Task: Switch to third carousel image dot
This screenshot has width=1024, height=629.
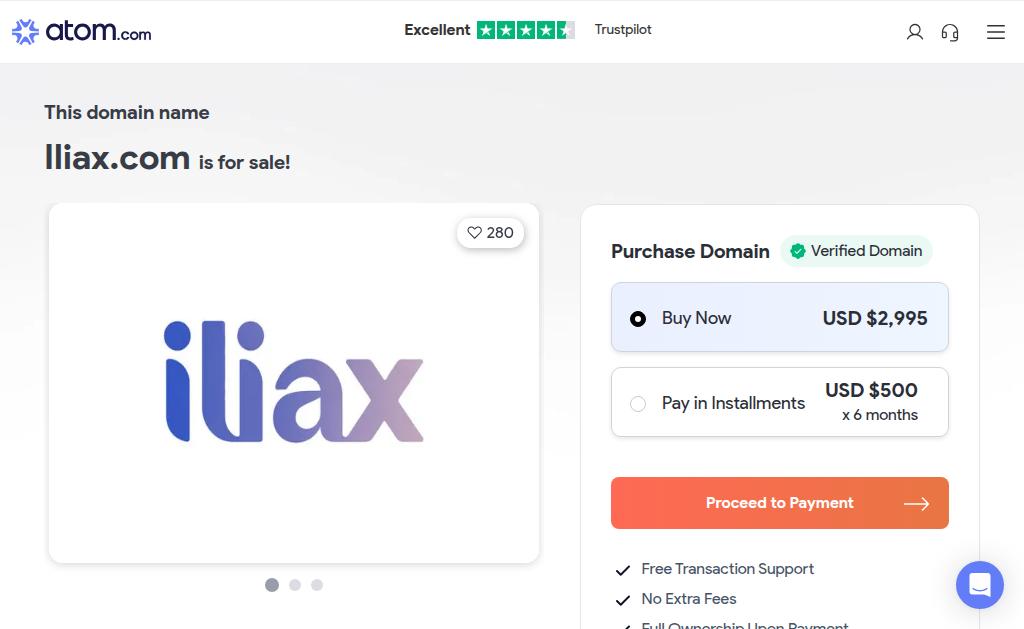Action: (x=317, y=585)
